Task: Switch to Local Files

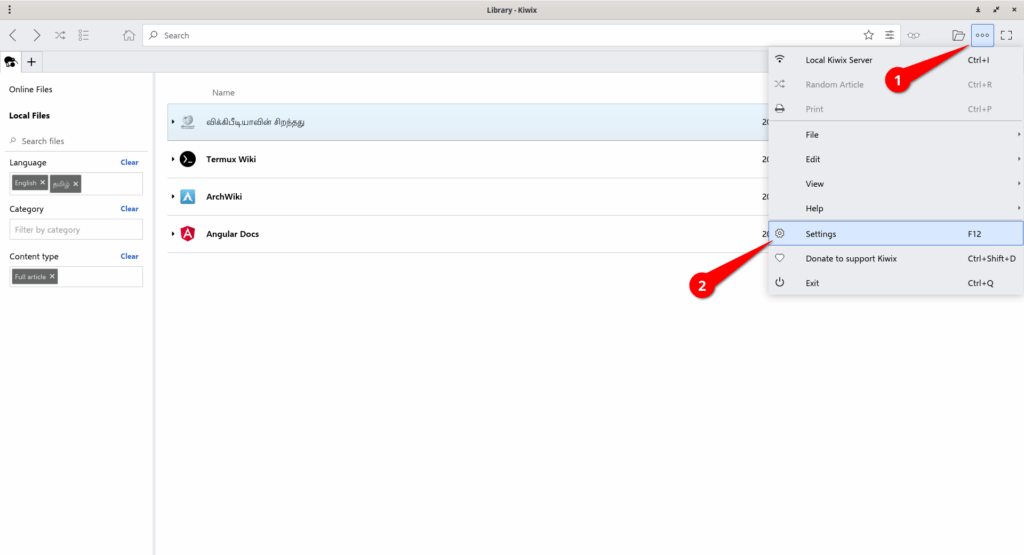Action: click(x=29, y=116)
